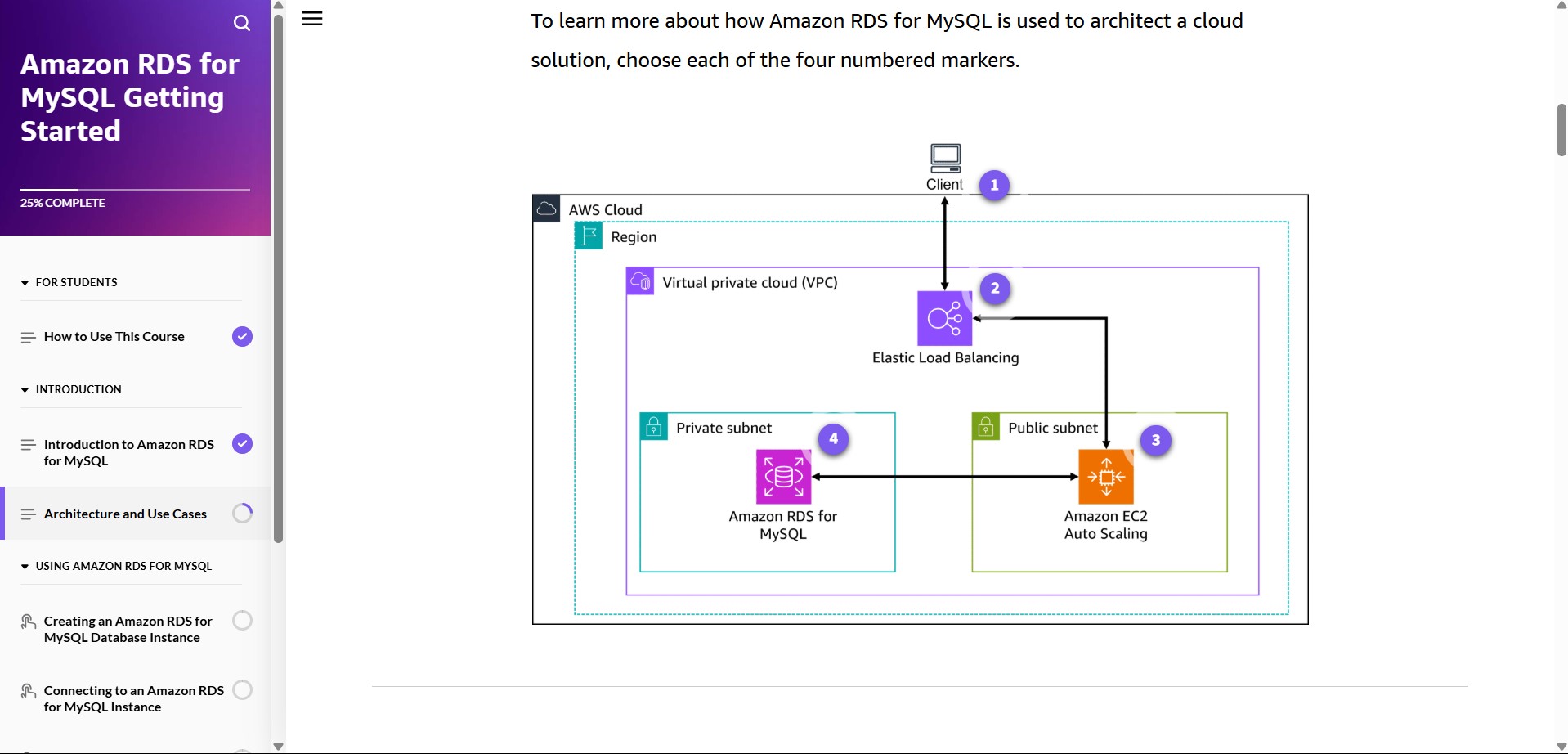Click completion circle for Connecting to an Amazon RDS

point(242,690)
